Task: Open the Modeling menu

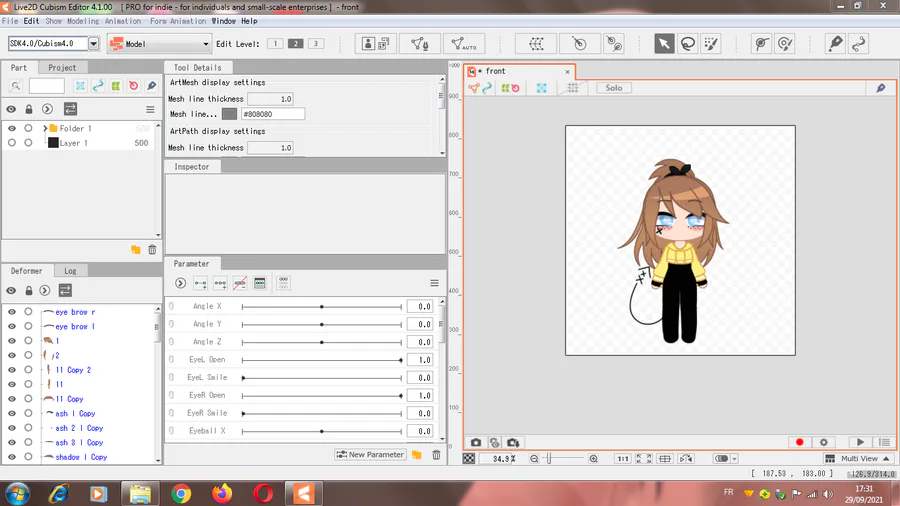Action: coord(83,21)
